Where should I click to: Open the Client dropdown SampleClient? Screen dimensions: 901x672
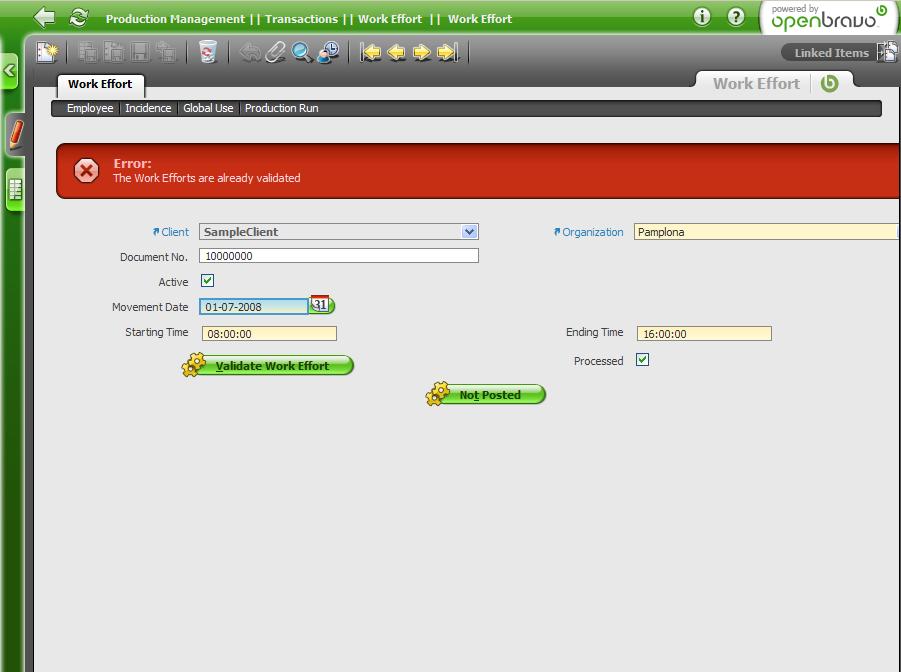(339, 232)
